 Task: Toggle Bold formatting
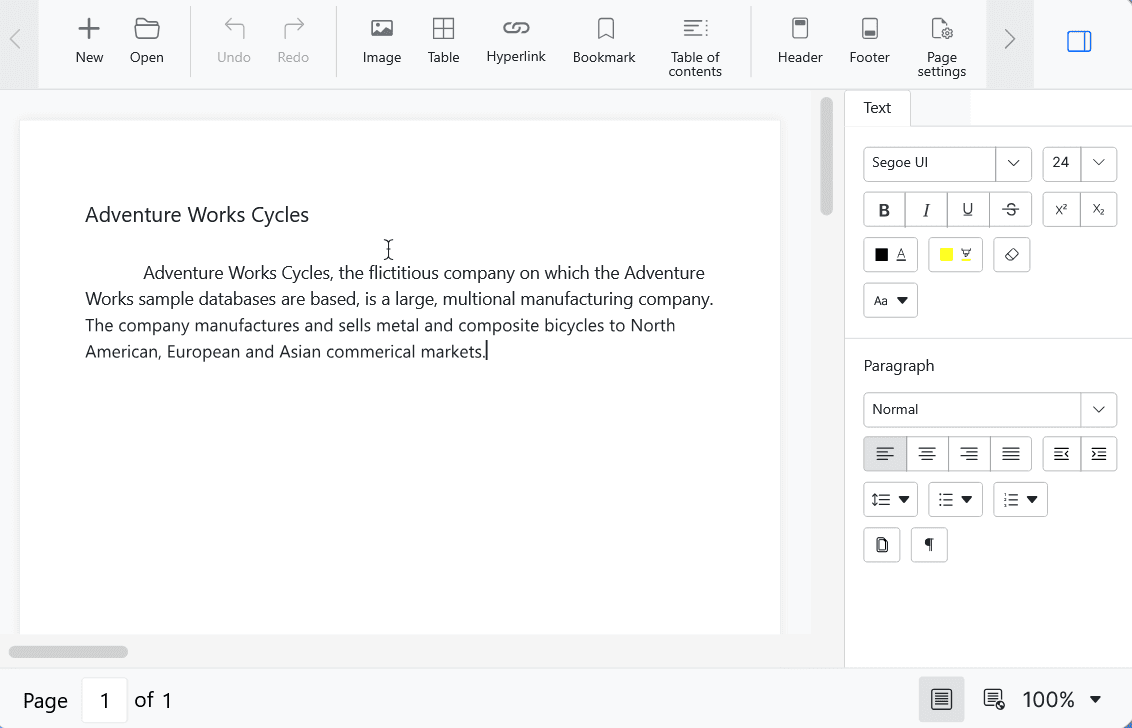pos(884,209)
